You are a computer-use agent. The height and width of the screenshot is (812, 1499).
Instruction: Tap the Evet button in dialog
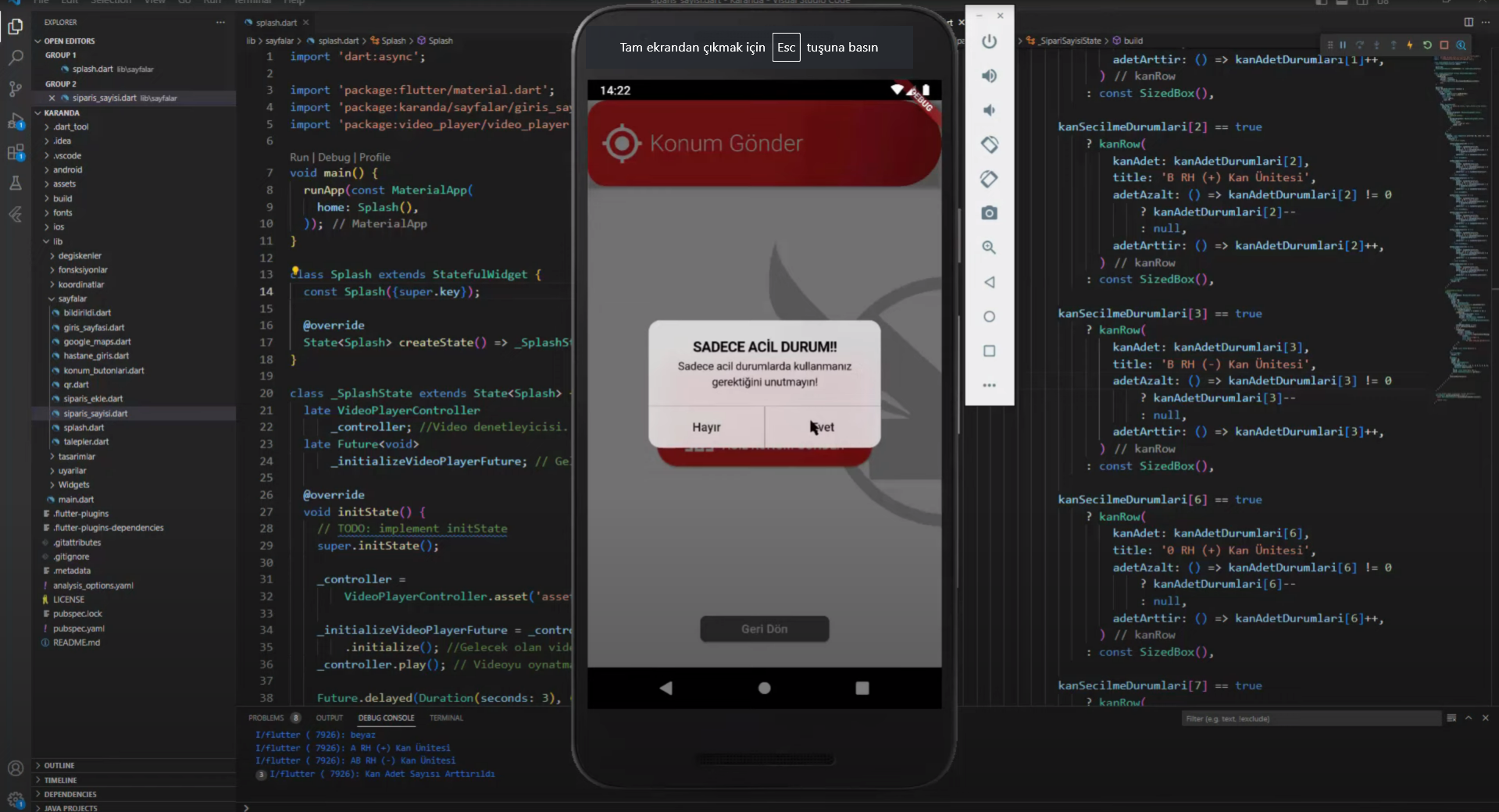tap(823, 427)
